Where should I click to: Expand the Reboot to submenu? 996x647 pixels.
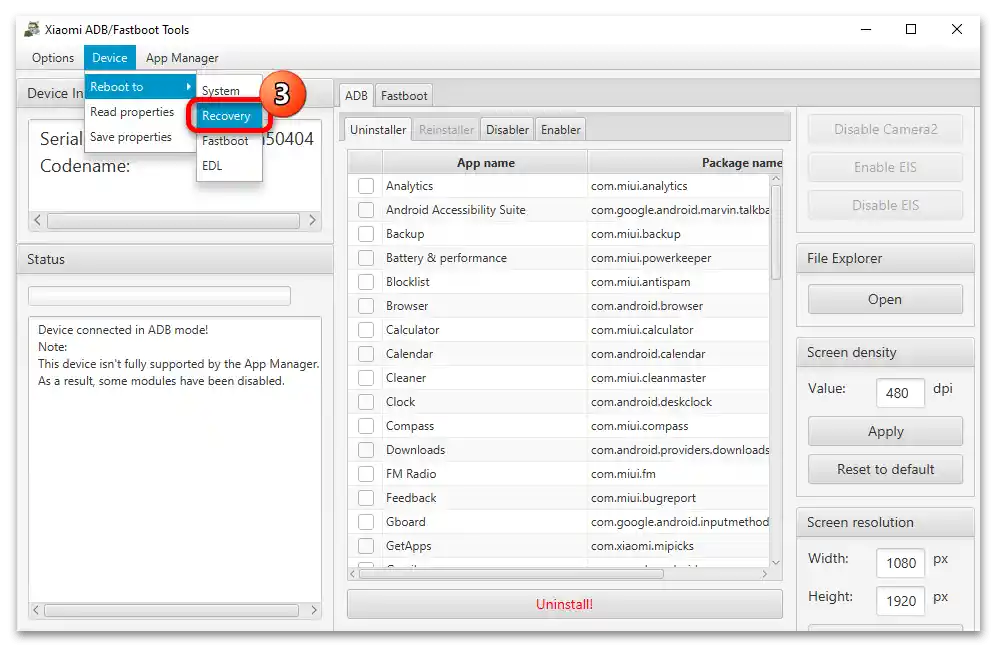click(x=140, y=86)
